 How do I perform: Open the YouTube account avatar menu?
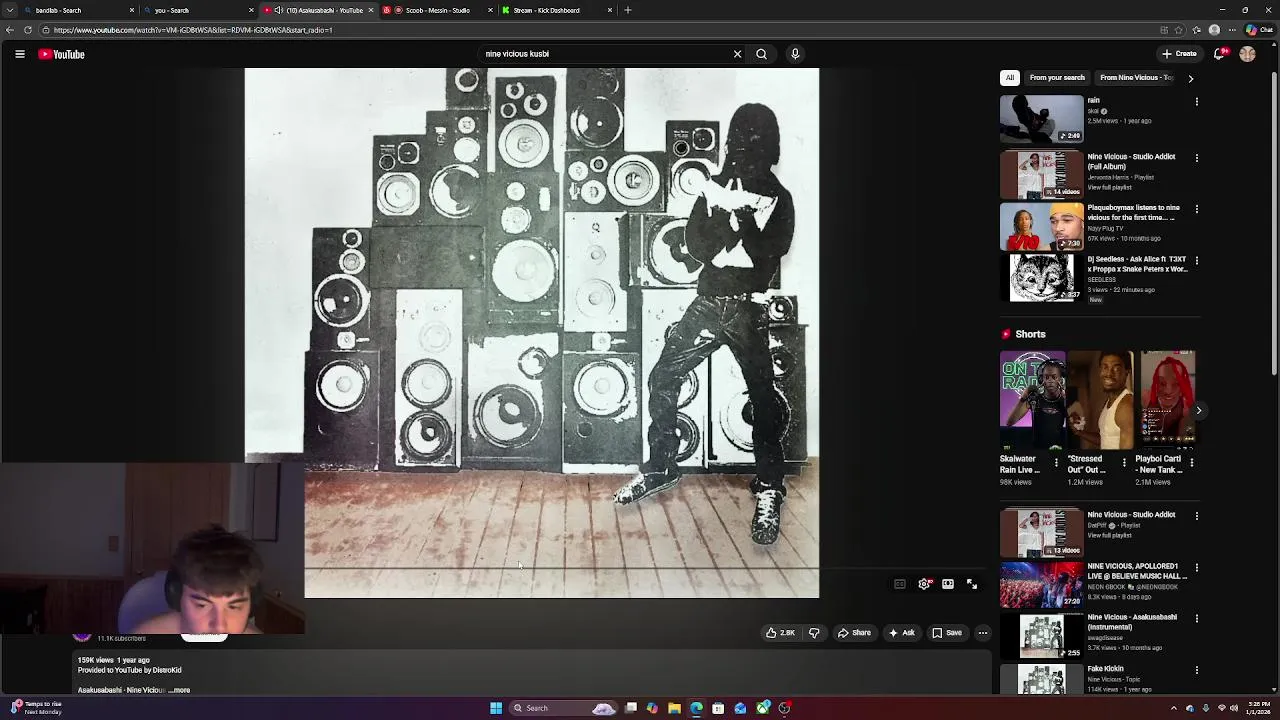[1247, 54]
